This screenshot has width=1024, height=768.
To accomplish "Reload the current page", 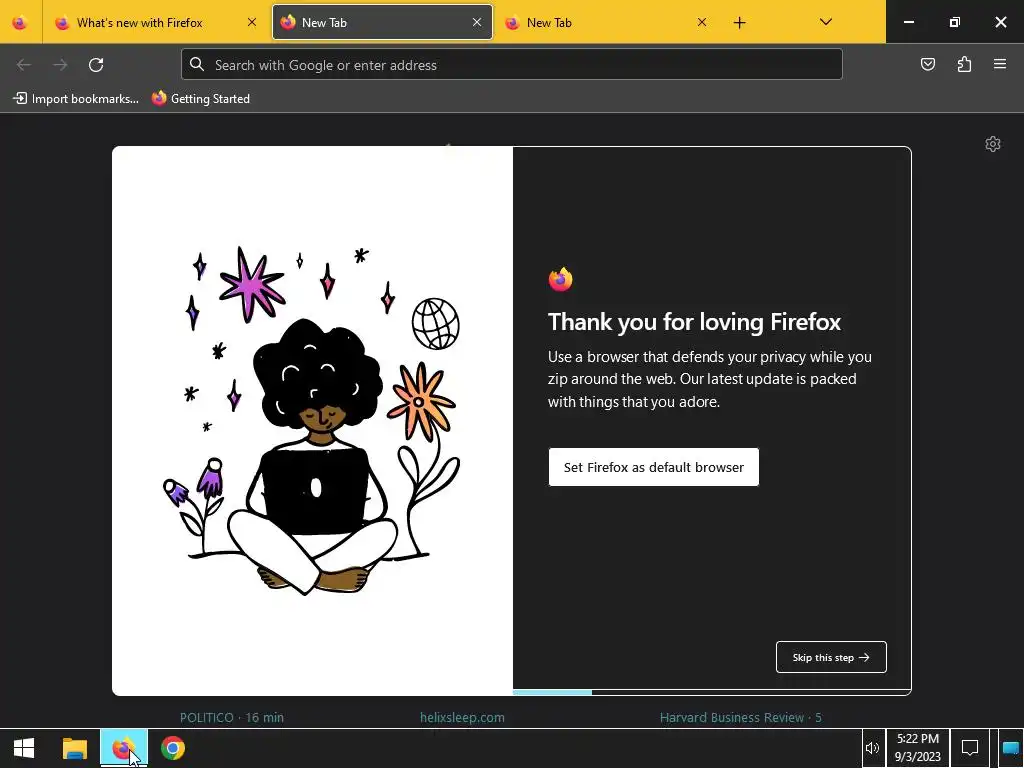I will [x=96, y=65].
